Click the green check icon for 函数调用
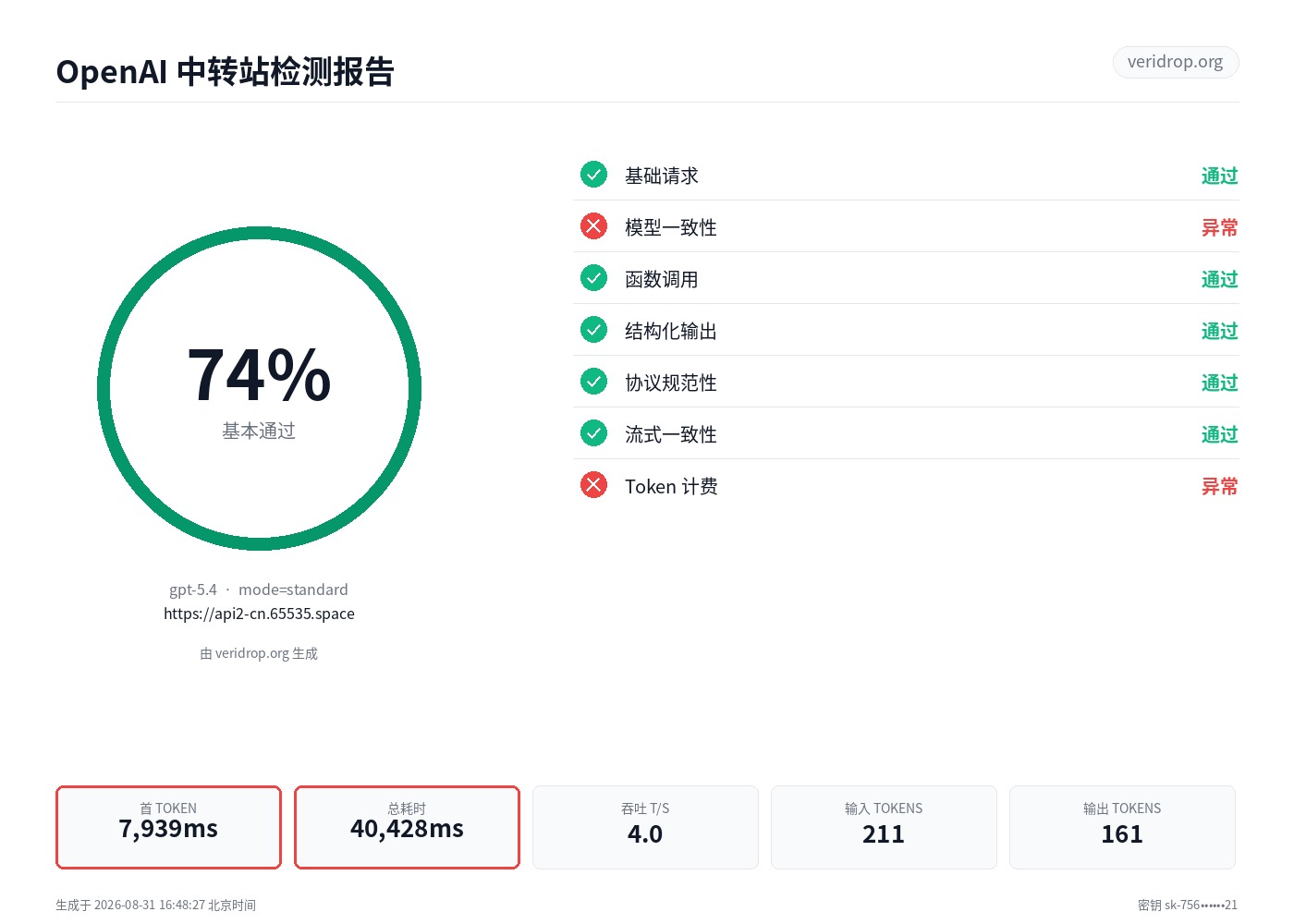This screenshot has height=924, width=1294. click(x=593, y=278)
